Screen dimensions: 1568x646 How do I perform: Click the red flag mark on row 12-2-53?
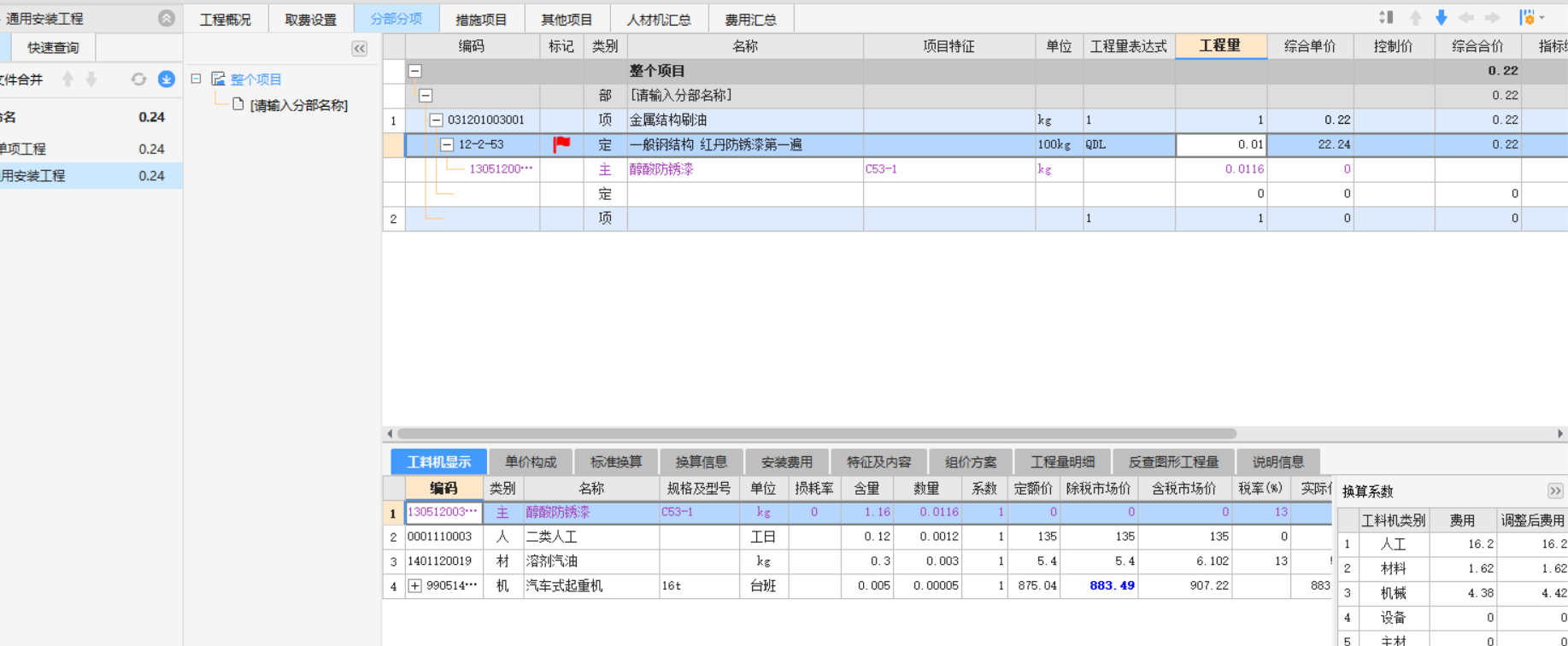pos(561,144)
